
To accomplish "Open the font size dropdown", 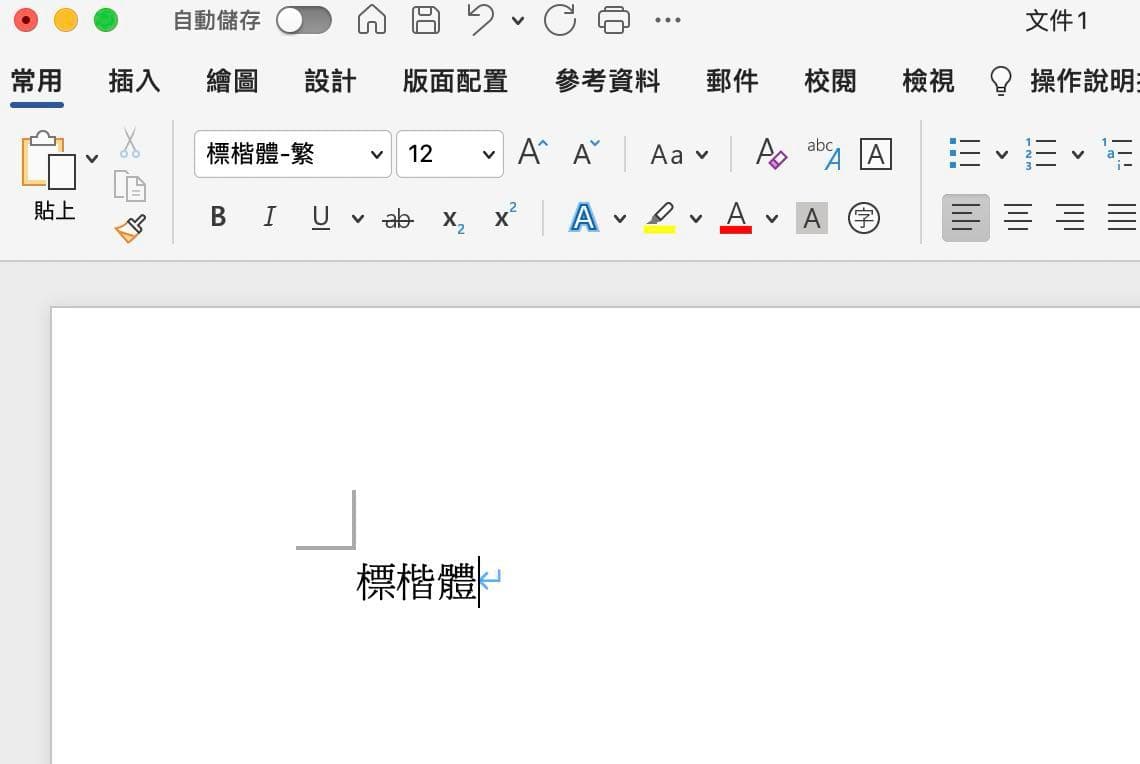I will coord(489,154).
